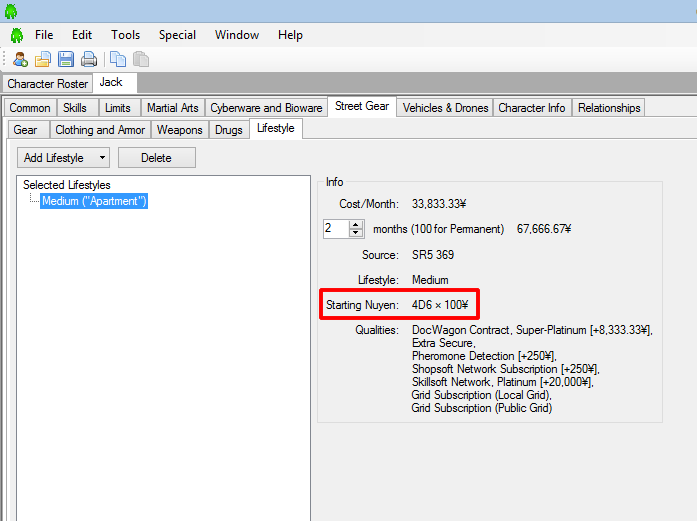Click the Copy toolbar icon
This screenshot has height=521, width=697.
pos(118,59)
